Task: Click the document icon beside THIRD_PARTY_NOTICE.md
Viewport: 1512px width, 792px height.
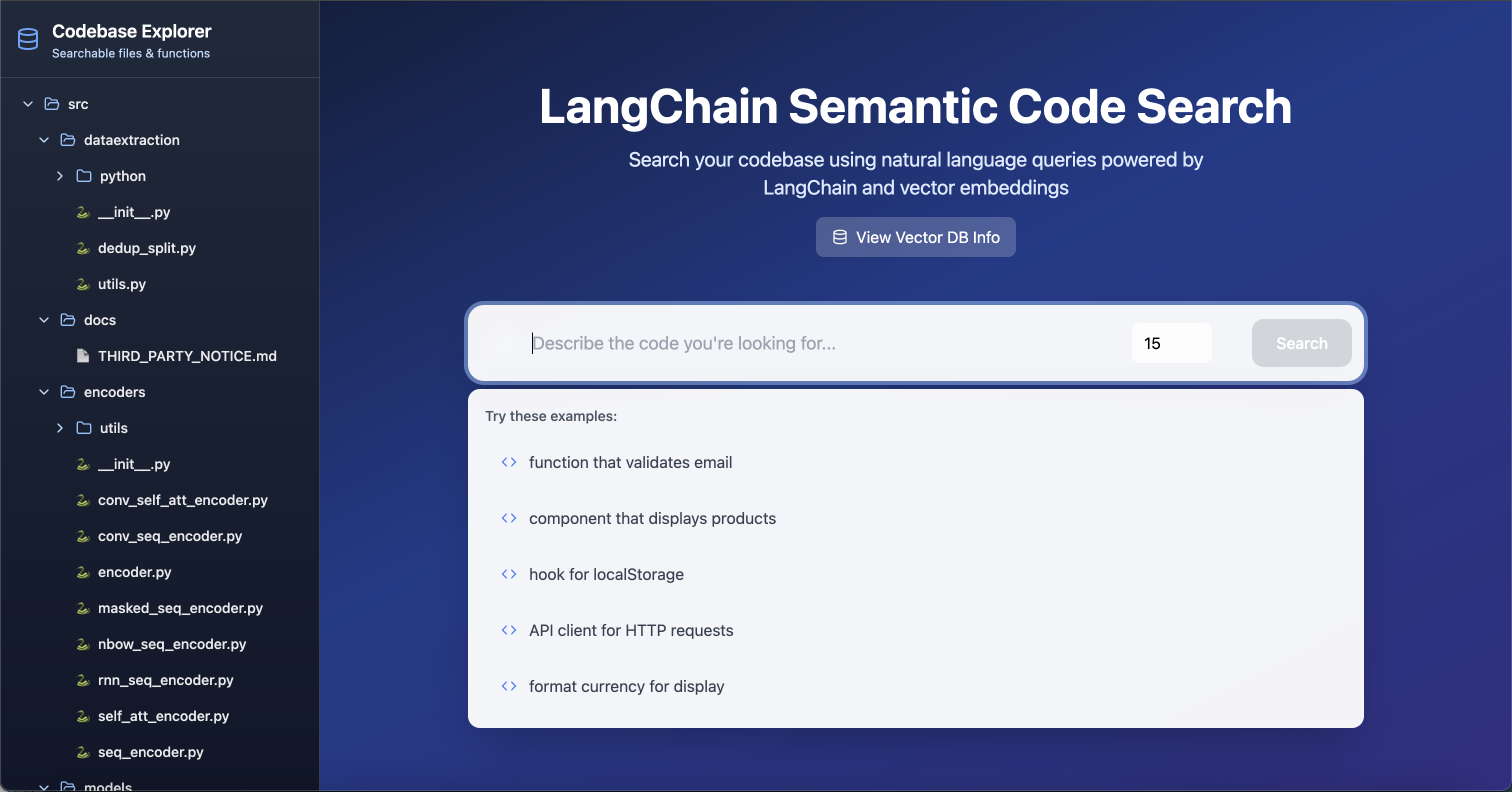Action: [83, 356]
